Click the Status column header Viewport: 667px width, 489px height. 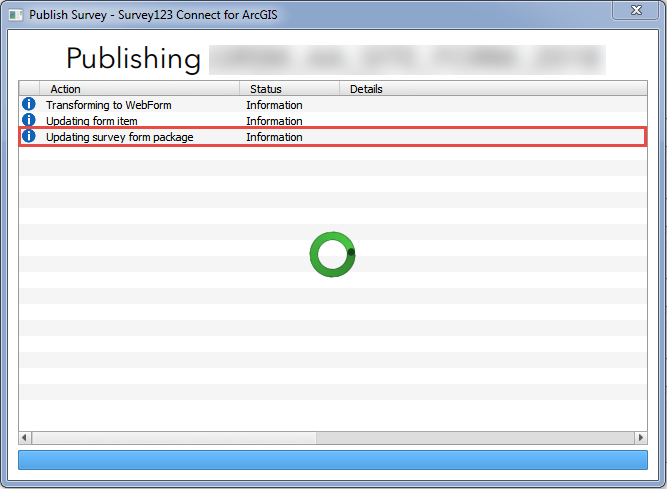[x=289, y=89]
